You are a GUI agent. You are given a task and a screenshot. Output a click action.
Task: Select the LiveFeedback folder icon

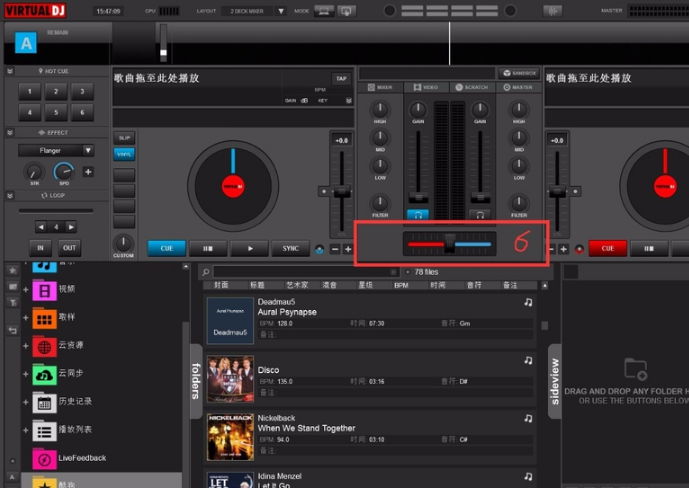pos(44,459)
